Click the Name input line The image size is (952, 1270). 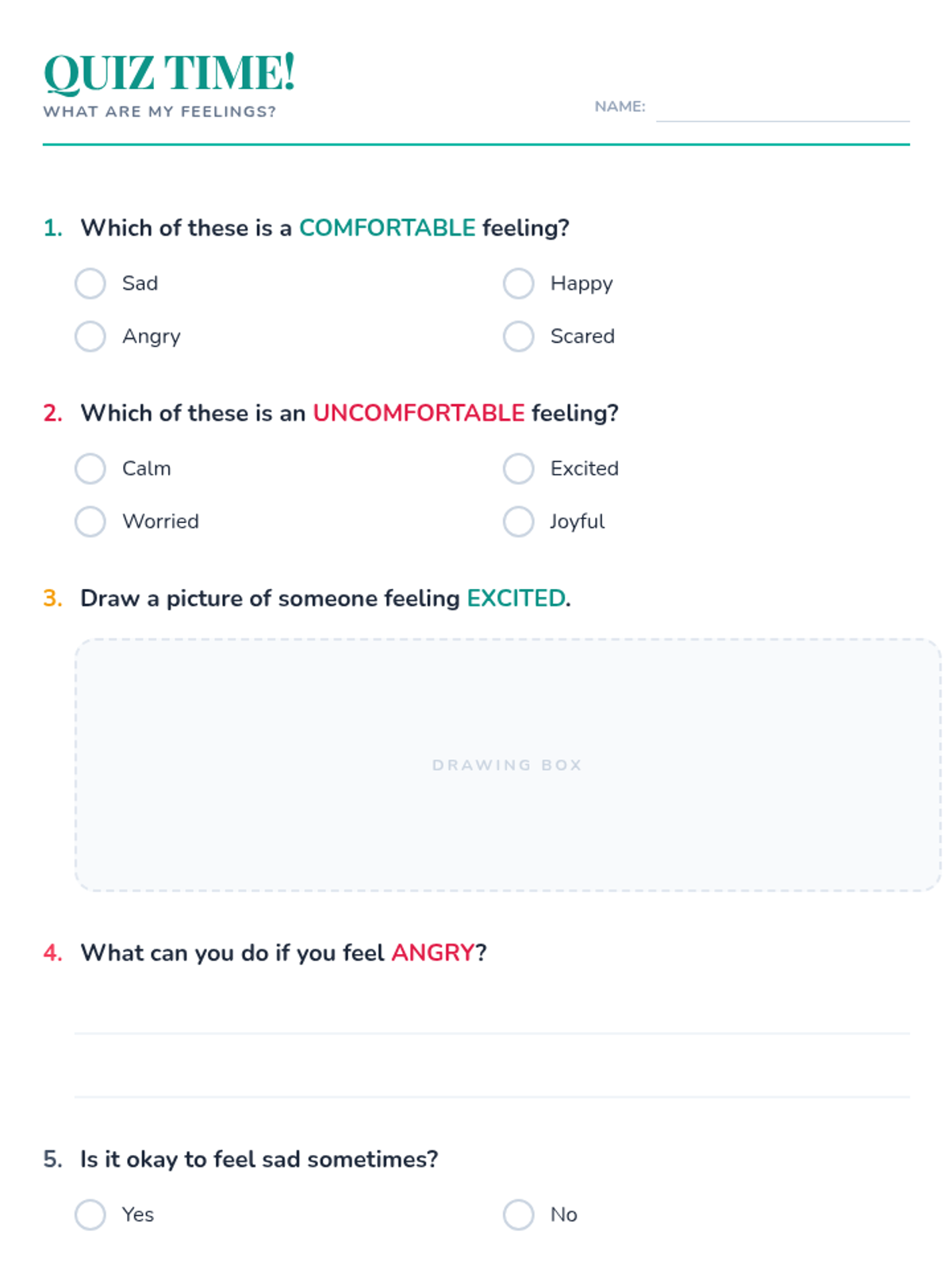tap(782, 110)
